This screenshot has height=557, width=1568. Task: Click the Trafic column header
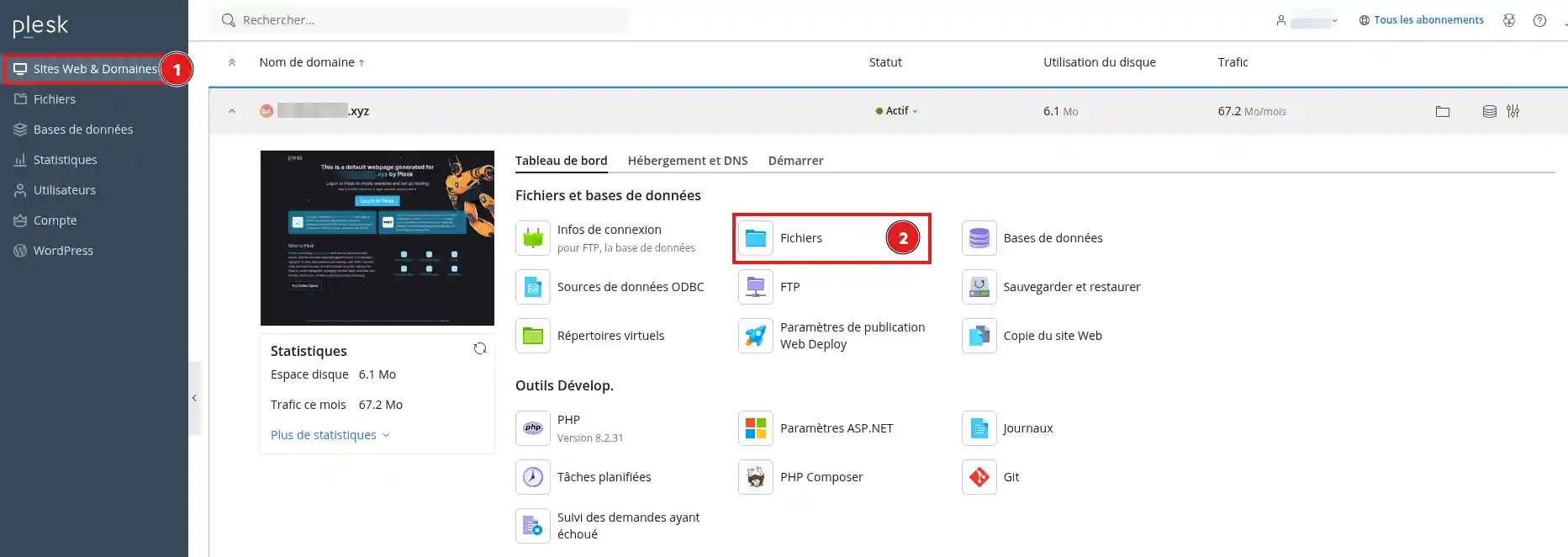(x=1233, y=62)
